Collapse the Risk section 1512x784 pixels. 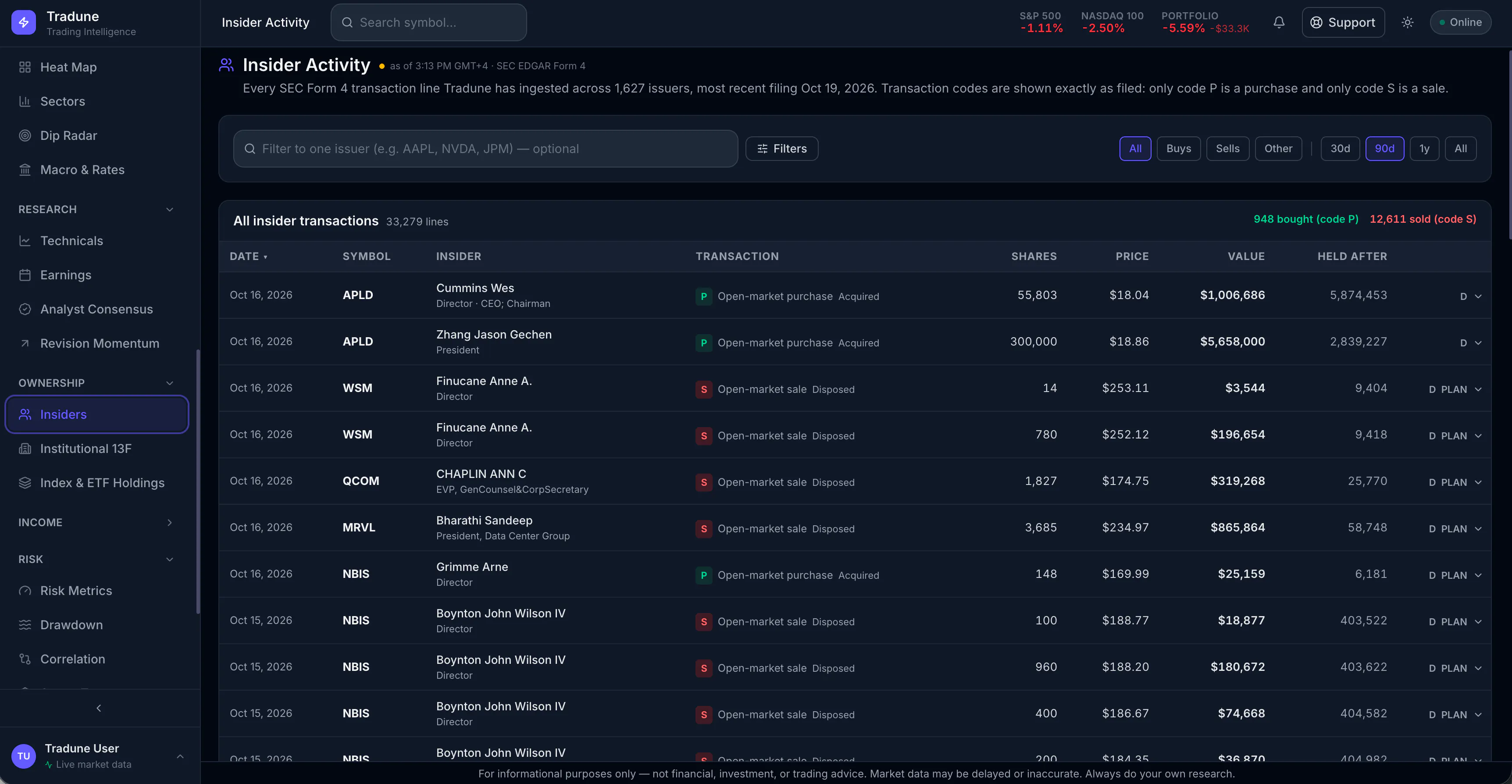[170, 559]
